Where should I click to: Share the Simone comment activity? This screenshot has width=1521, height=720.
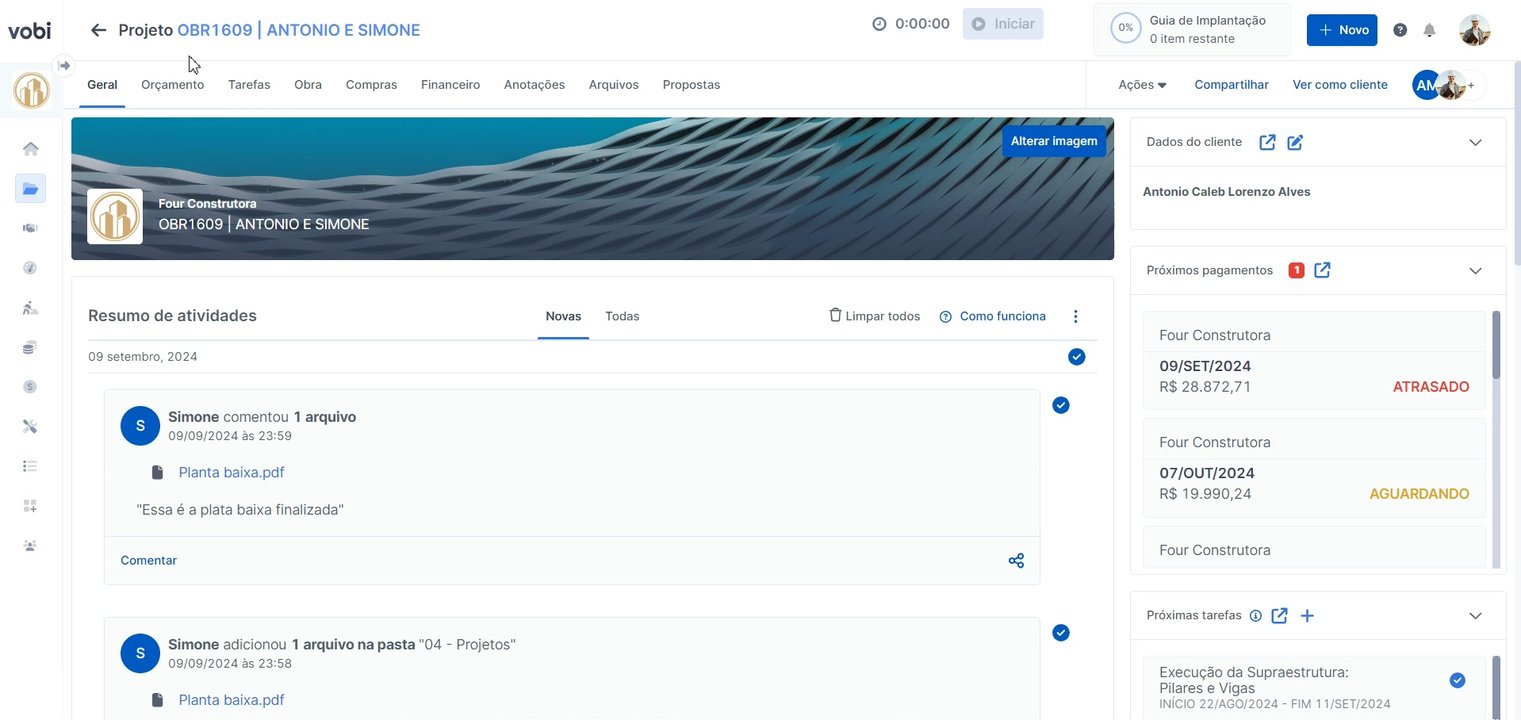pos(1016,561)
